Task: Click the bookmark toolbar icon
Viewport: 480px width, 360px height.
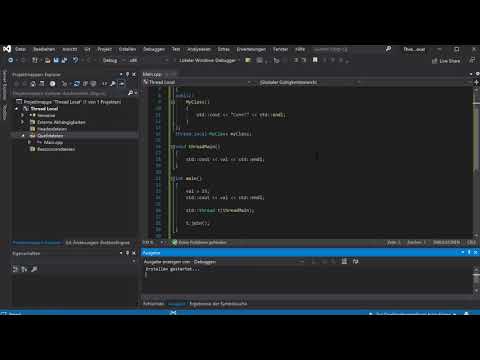Action: pyautogui.click(x=315, y=60)
